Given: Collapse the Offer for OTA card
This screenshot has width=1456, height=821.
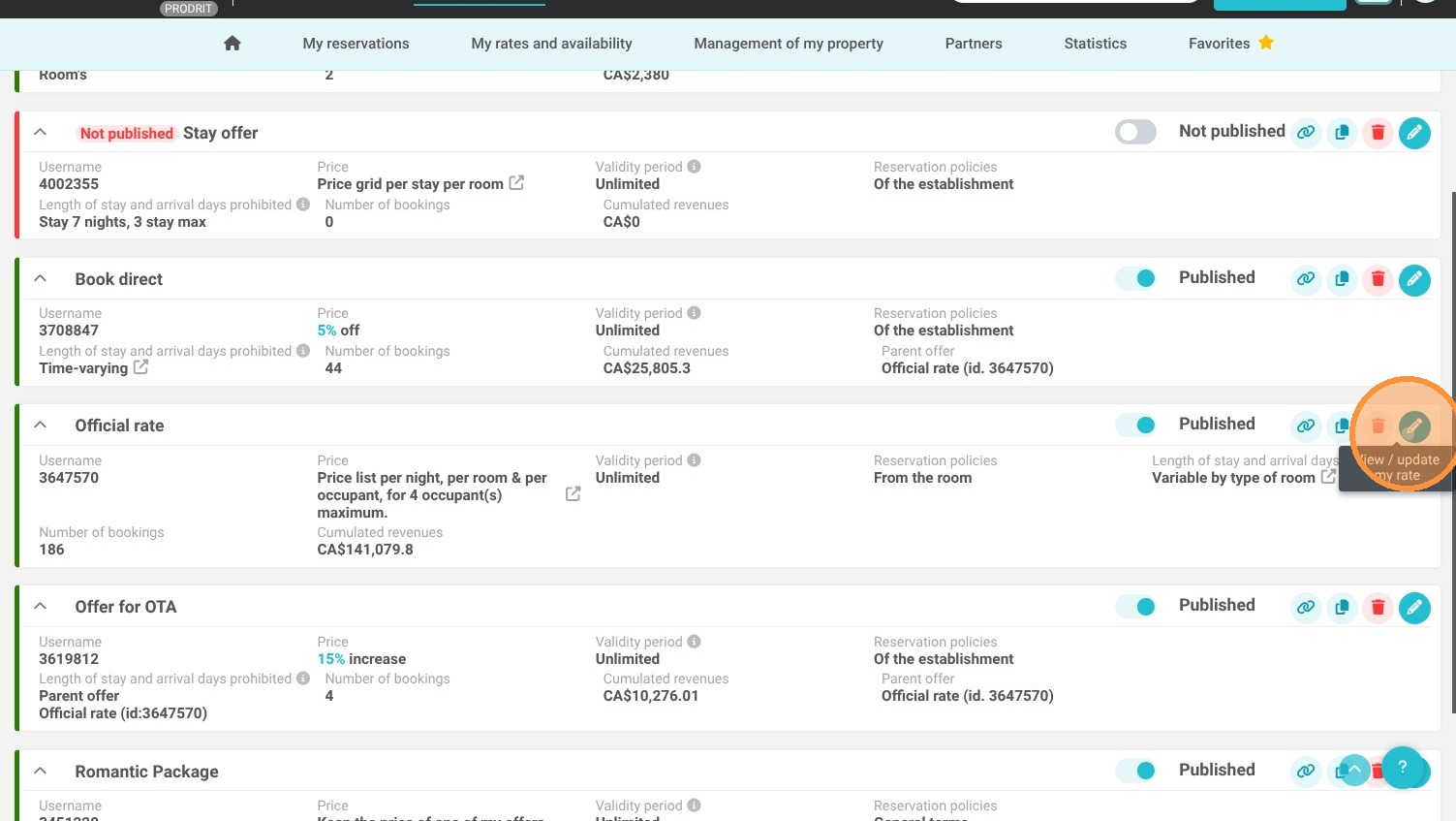Looking at the screenshot, I should (x=41, y=606).
